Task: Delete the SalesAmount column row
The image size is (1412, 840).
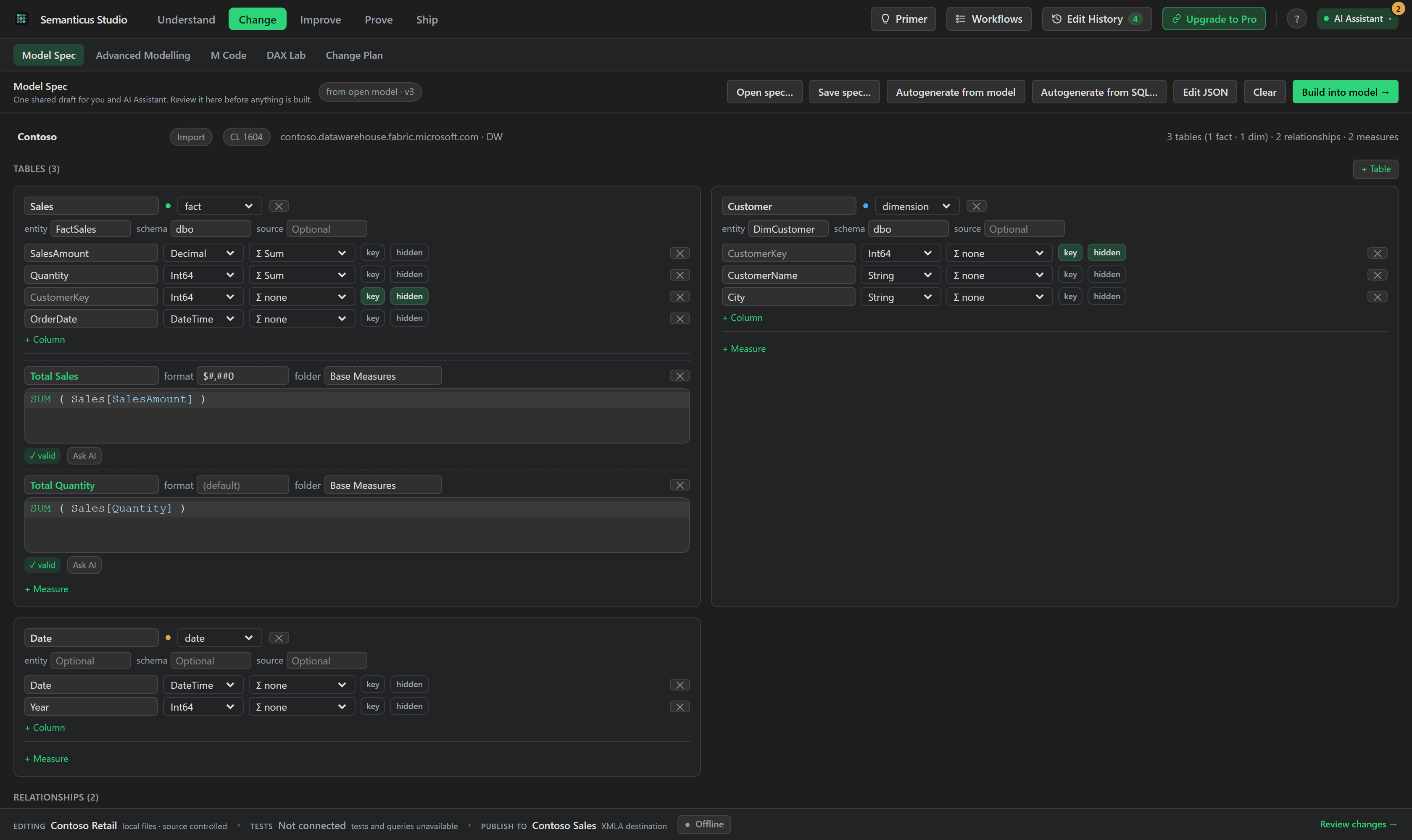Action: (x=680, y=253)
